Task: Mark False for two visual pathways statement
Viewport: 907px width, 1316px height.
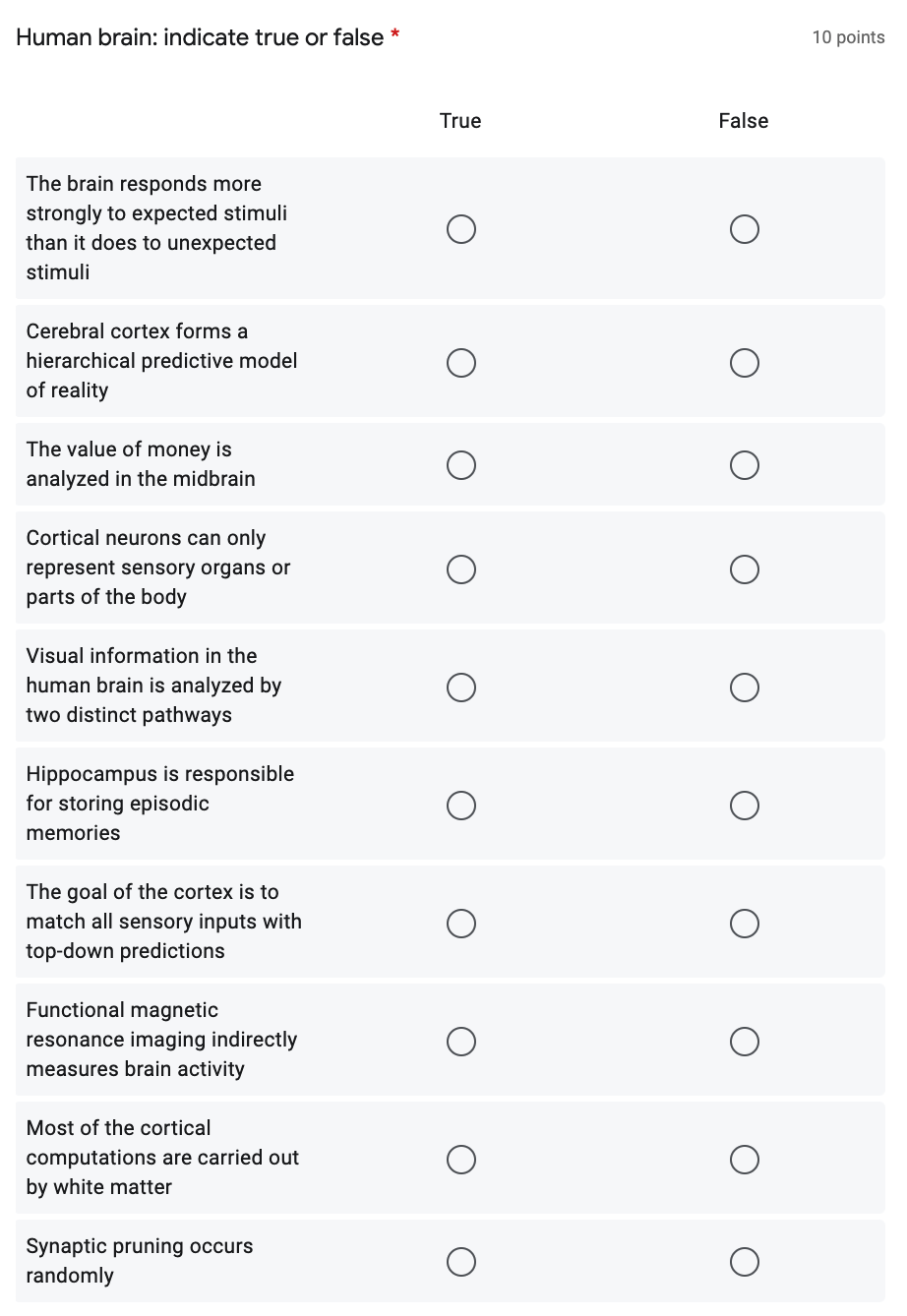Action: pos(744,687)
